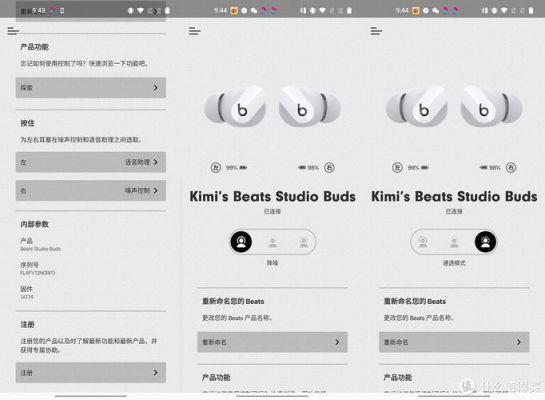Tap right earbud 右 icon on 通透模式 screen
Image resolution: width=545 pixels, height=400 pixels.
511,168
